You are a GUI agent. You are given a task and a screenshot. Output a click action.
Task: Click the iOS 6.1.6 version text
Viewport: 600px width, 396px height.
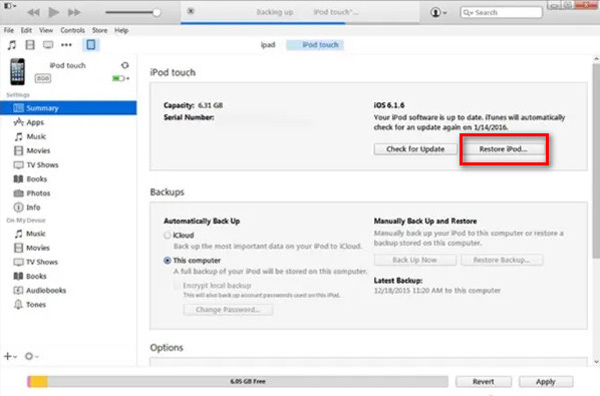tap(389, 105)
